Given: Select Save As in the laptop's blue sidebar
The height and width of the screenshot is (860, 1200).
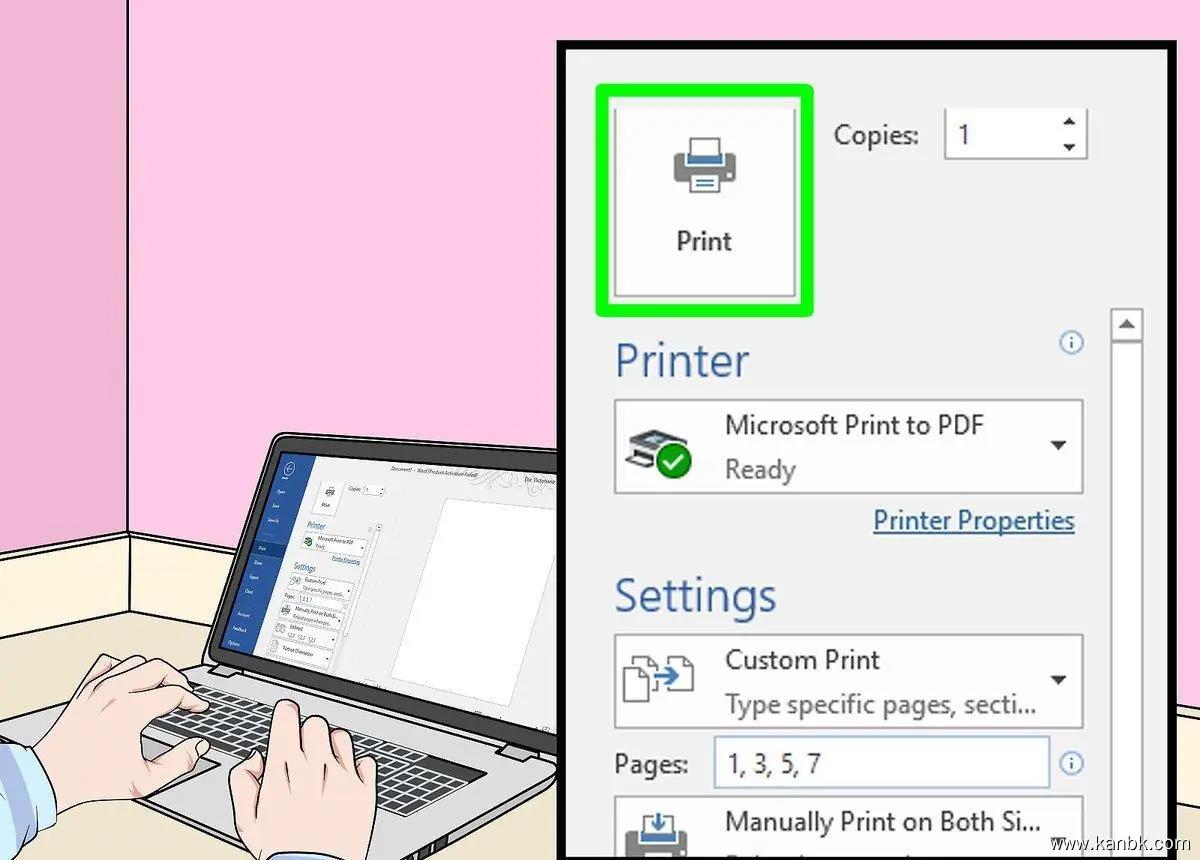Looking at the screenshot, I should click(272, 520).
